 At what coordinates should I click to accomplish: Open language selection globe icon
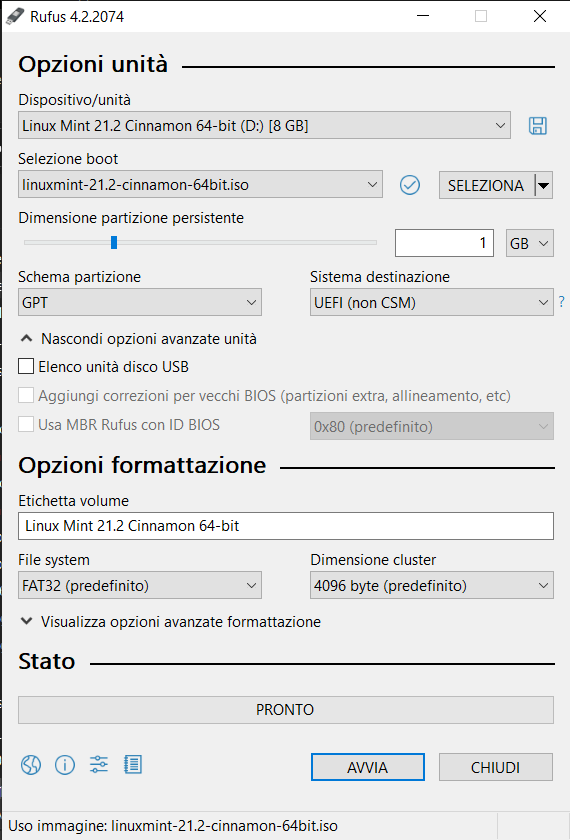click(31, 764)
